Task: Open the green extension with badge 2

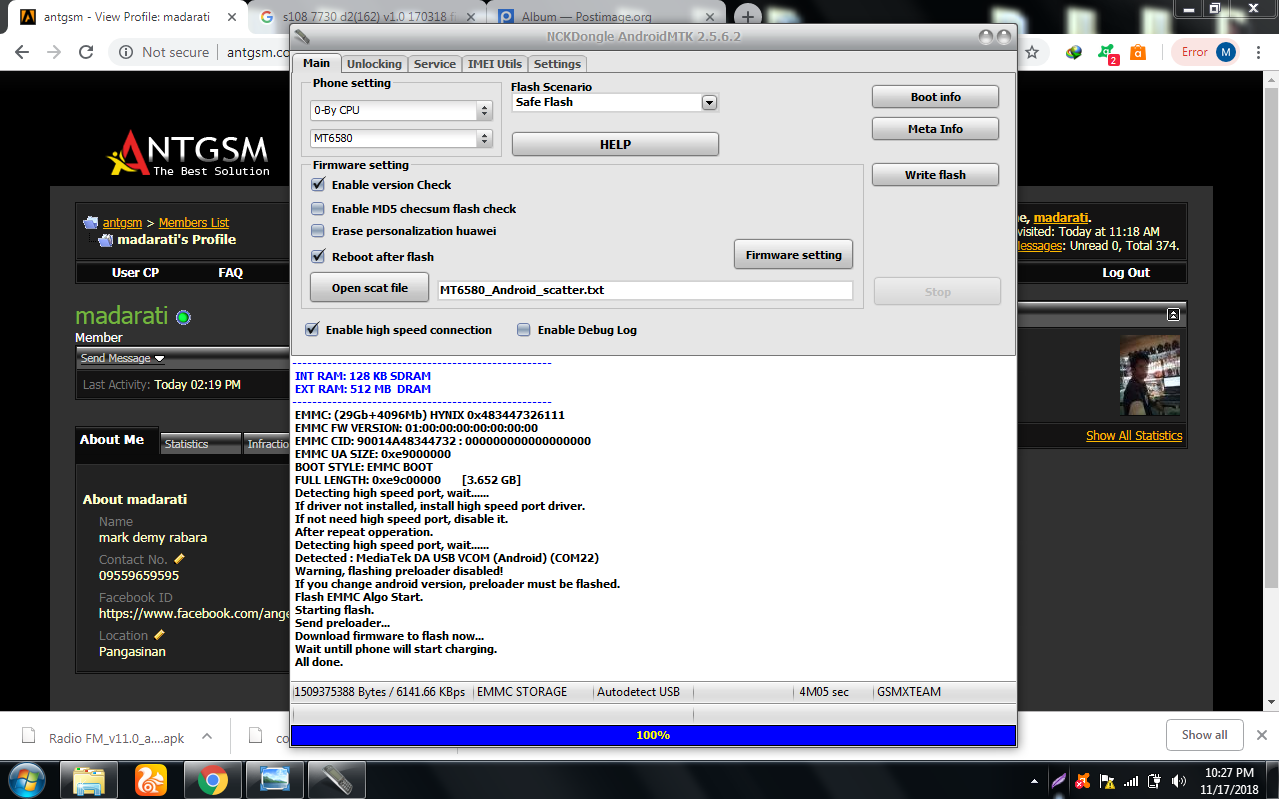Action: (x=1107, y=53)
